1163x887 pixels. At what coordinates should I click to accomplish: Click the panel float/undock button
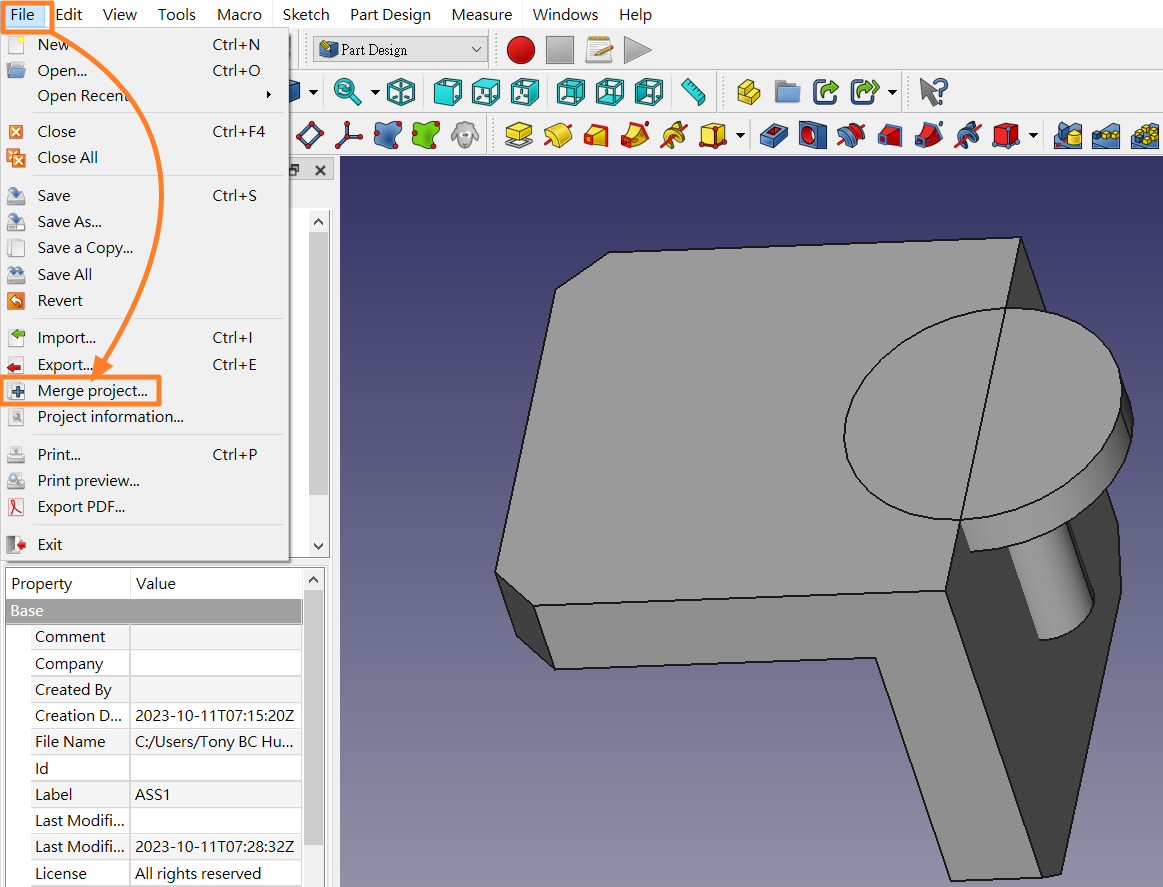[x=294, y=171]
